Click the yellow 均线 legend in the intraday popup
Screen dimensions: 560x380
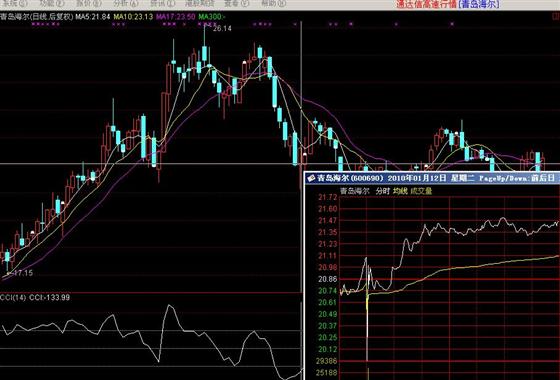(400, 191)
